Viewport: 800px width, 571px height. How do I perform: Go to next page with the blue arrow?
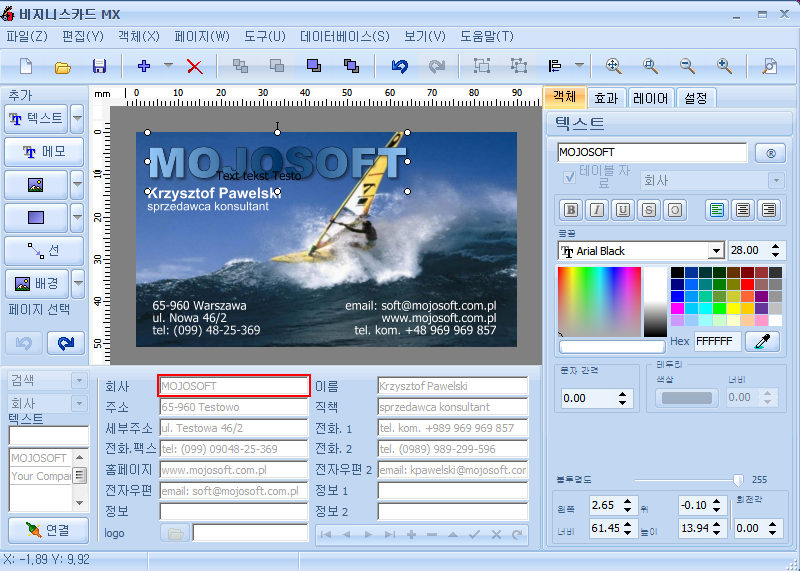coord(66,343)
